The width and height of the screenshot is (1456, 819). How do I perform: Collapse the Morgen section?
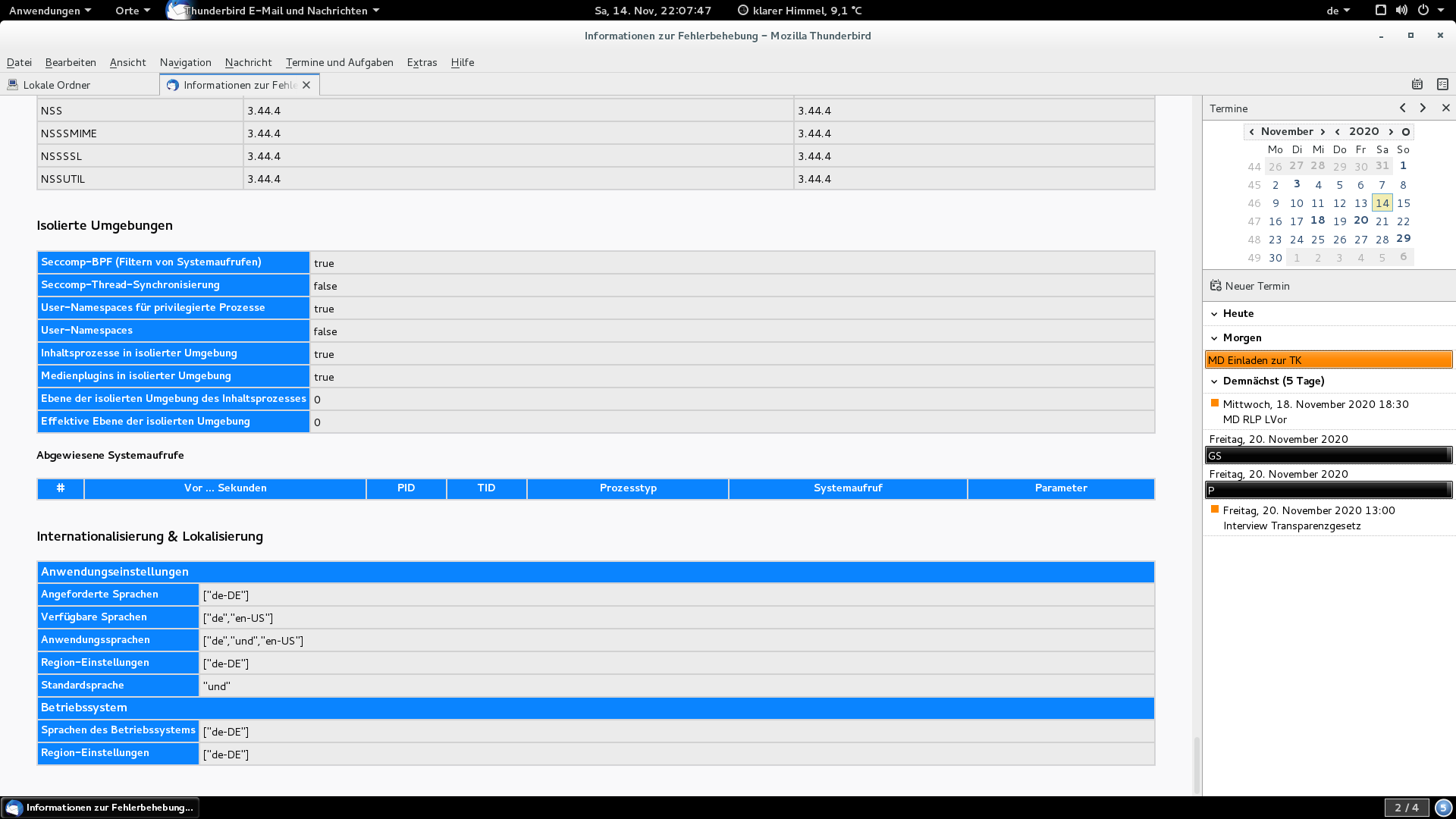tap(1214, 337)
